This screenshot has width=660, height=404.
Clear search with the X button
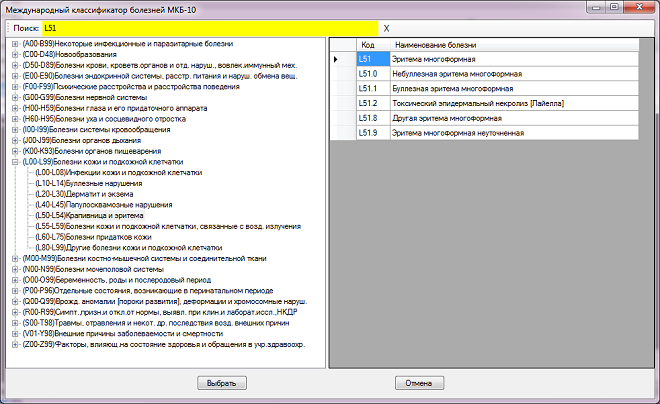click(x=386, y=29)
